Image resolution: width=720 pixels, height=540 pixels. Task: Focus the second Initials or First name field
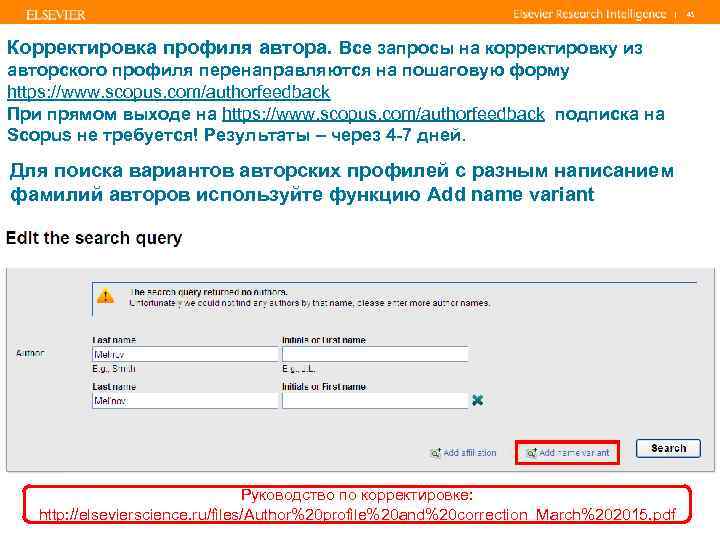click(375, 401)
